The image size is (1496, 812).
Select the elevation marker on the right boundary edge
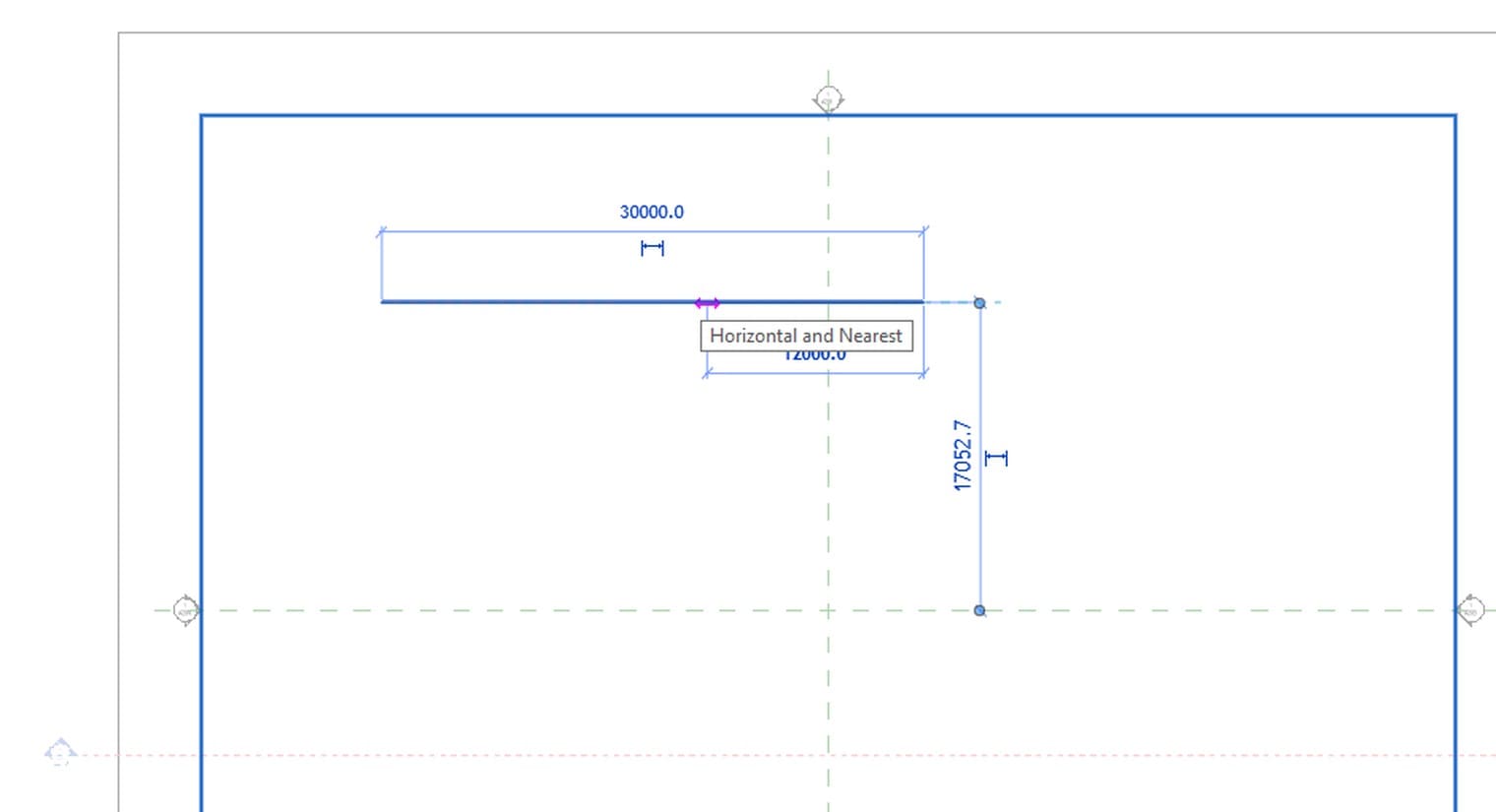(x=1470, y=610)
